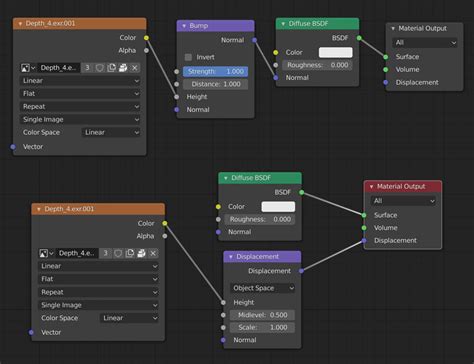Open All target dropdown on red-header Material Output

pos(403,201)
